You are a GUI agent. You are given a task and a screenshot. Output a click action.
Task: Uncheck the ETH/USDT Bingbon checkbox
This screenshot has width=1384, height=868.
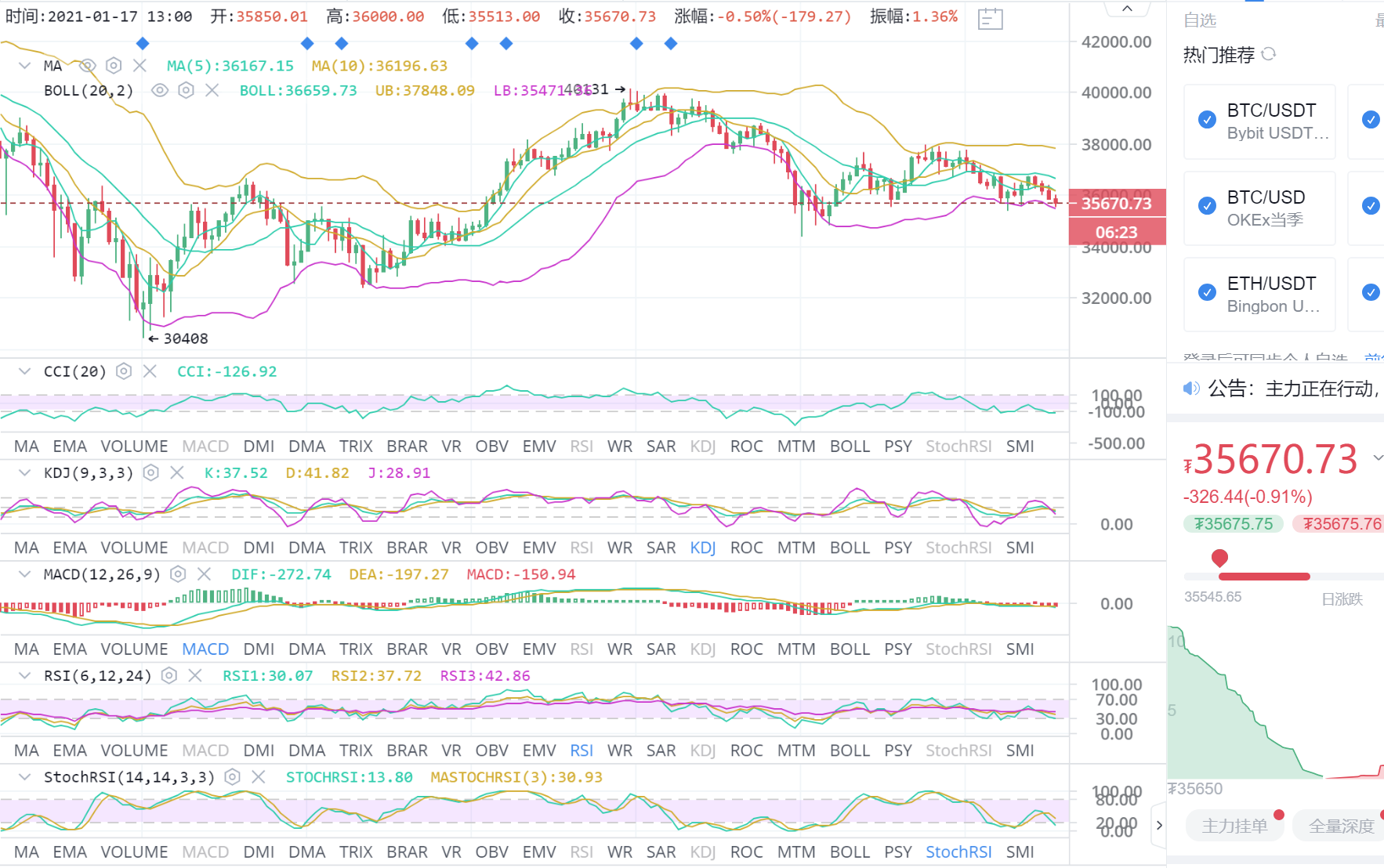1207,292
